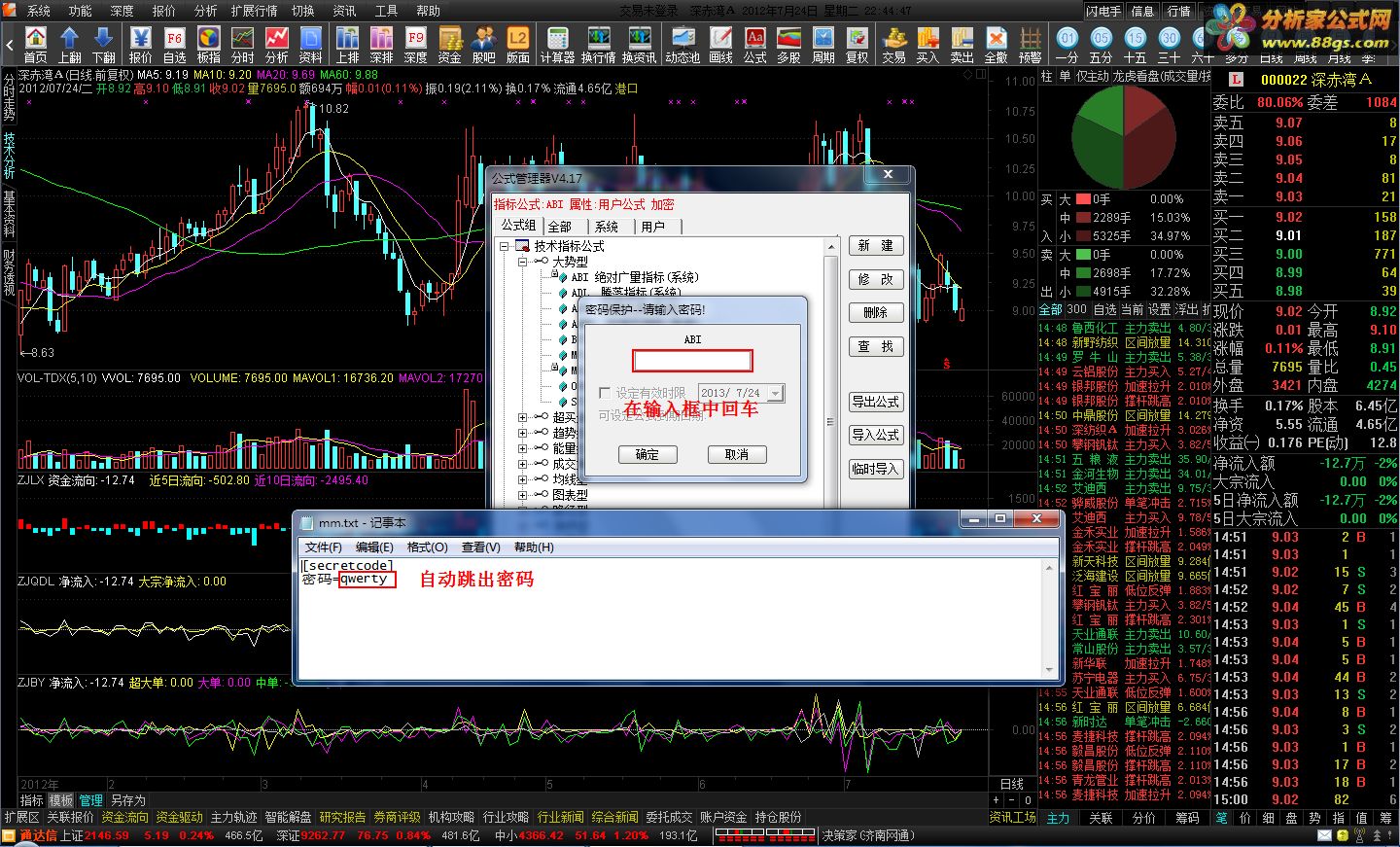Viewport: 1400px width, 847px height.
Task: Click the 取消 button in password dialog
Action: tap(737, 454)
